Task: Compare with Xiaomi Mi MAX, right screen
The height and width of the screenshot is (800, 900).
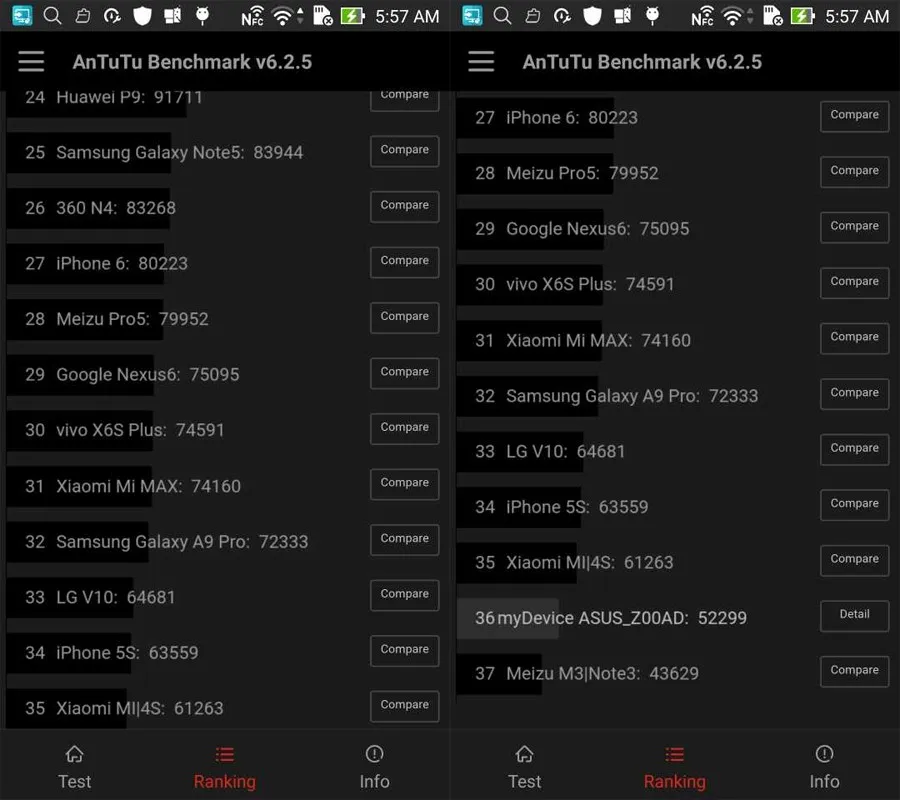Action: coord(855,338)
